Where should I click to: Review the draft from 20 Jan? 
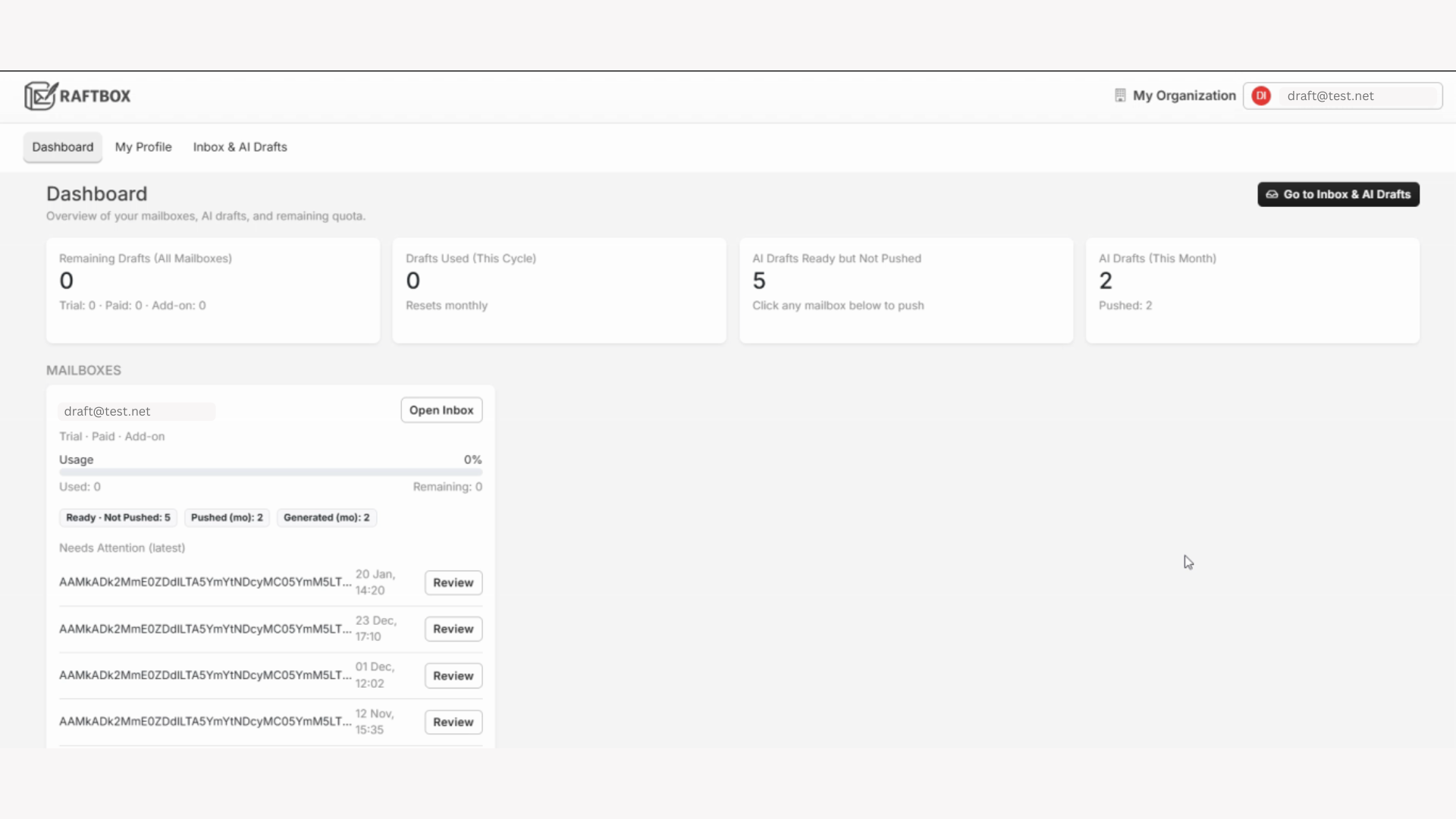click(453, 582)
